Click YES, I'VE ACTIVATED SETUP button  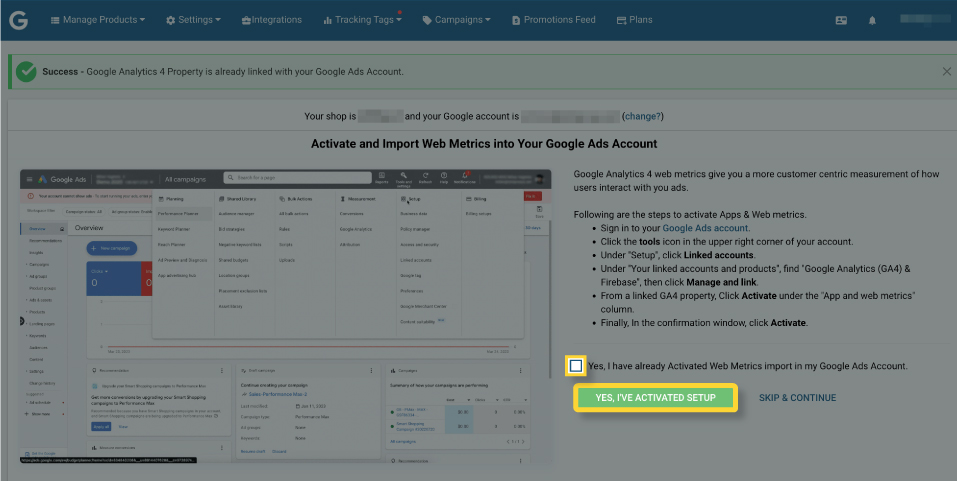(655, 397)
